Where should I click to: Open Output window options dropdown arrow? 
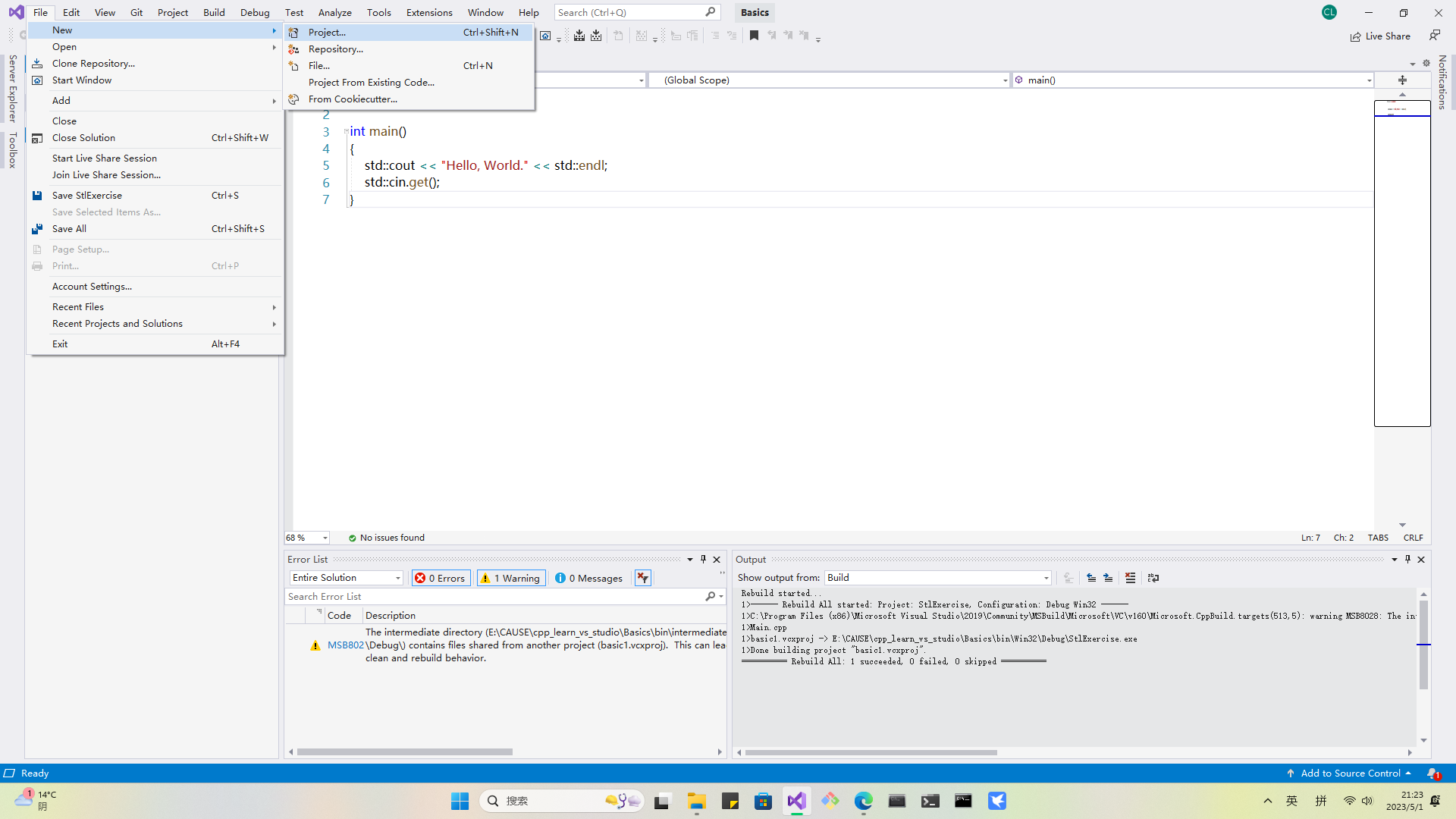coord(1395,560)
